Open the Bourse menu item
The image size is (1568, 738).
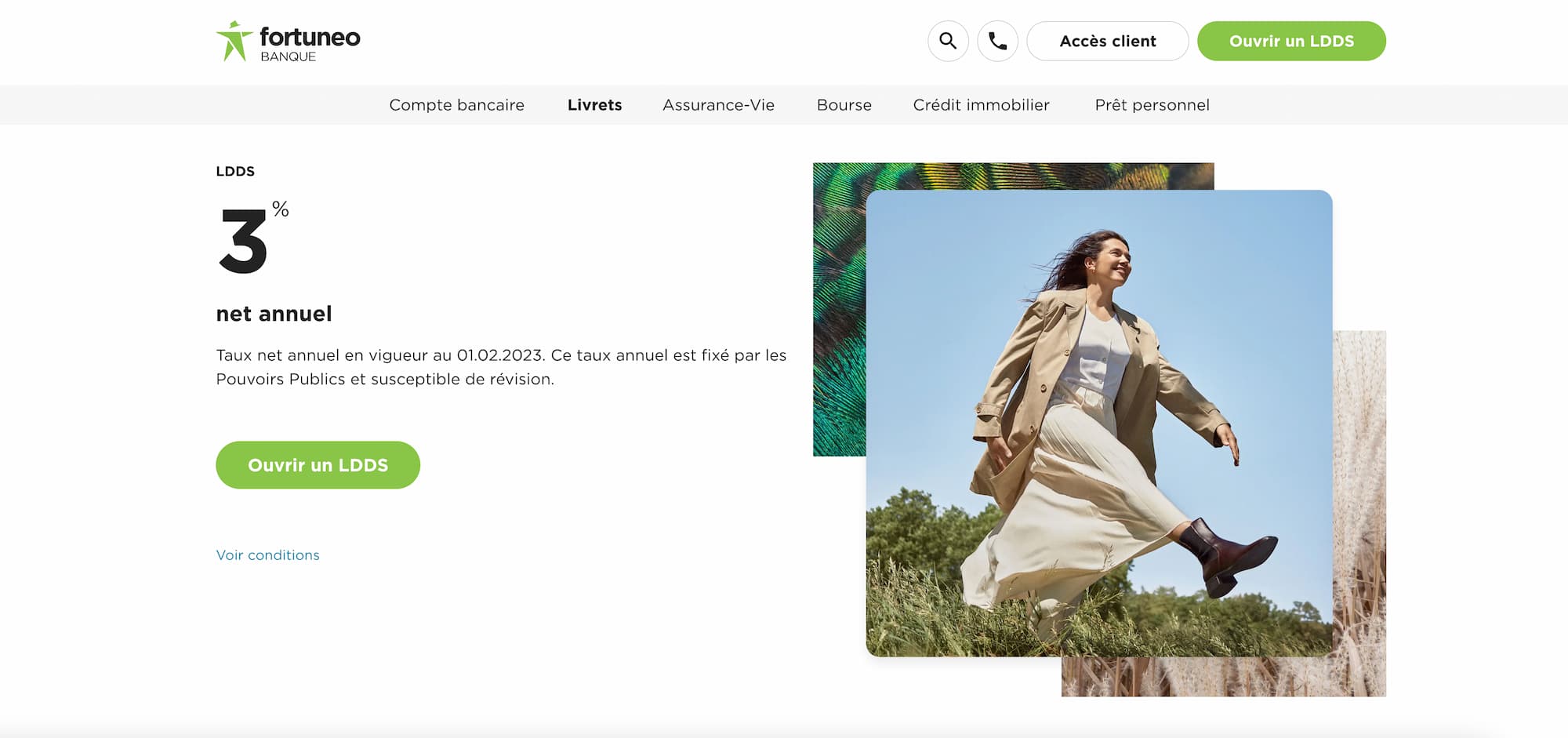point(844,105)
